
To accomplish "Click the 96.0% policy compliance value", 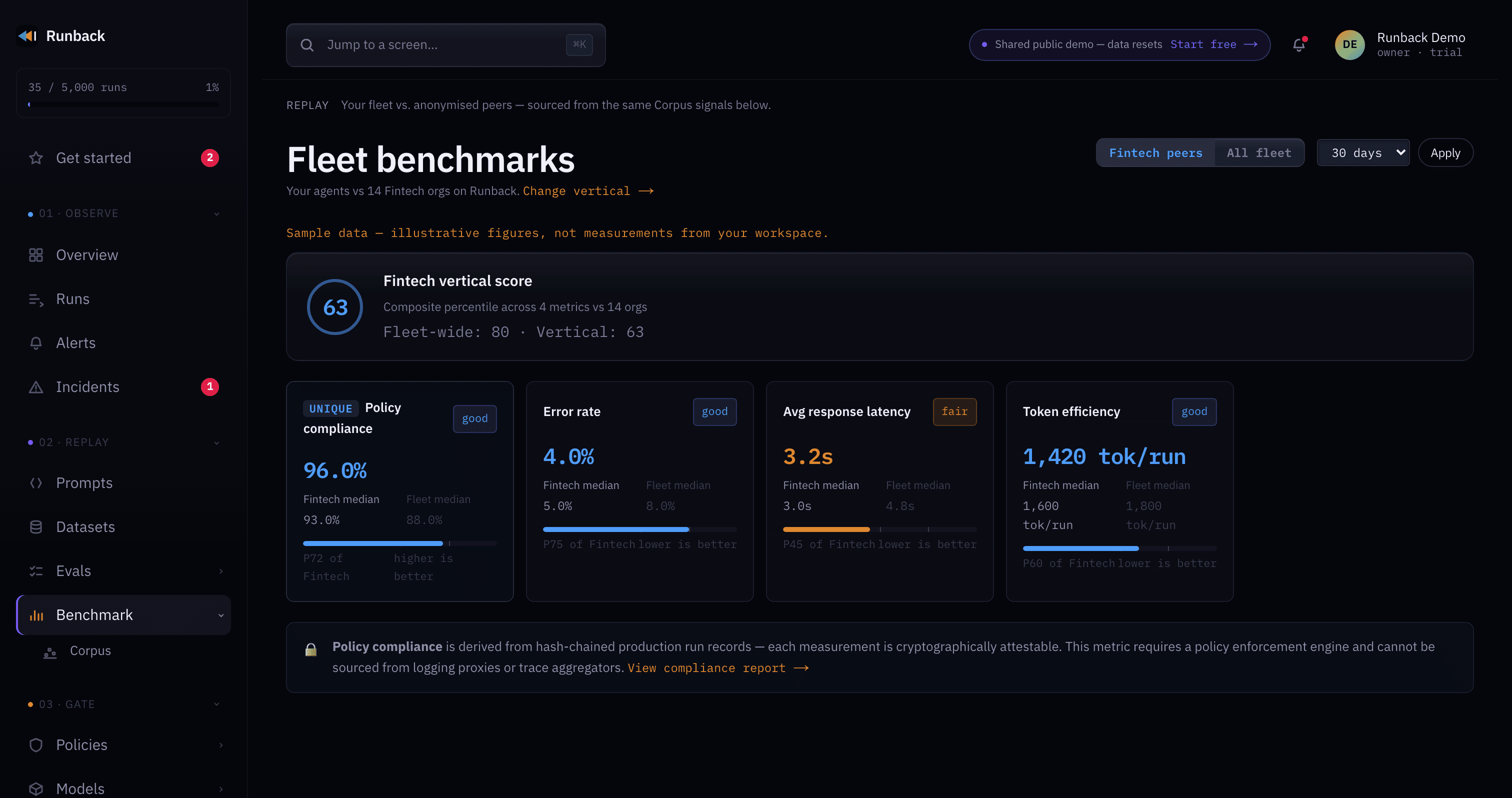I will (x=335, y=470).
